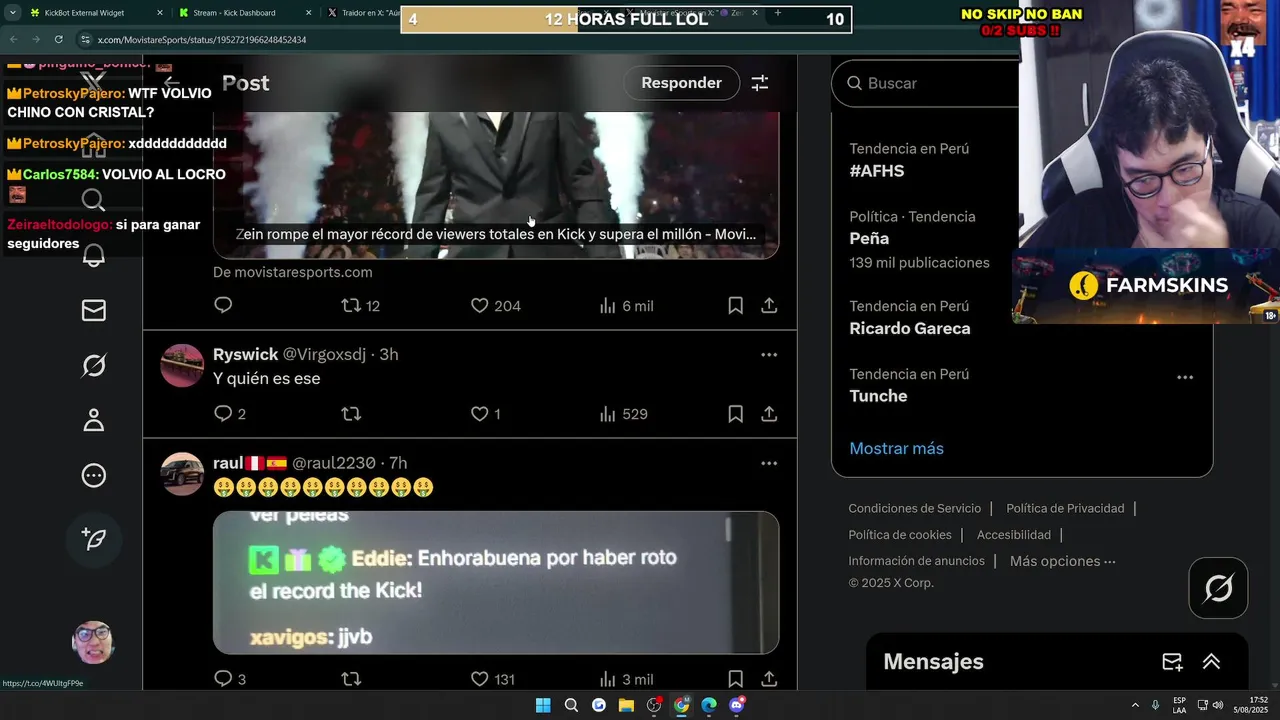This screenshot has width=1280, height=720.
Task: Open Windows Start menu
Action: point(543,705)
